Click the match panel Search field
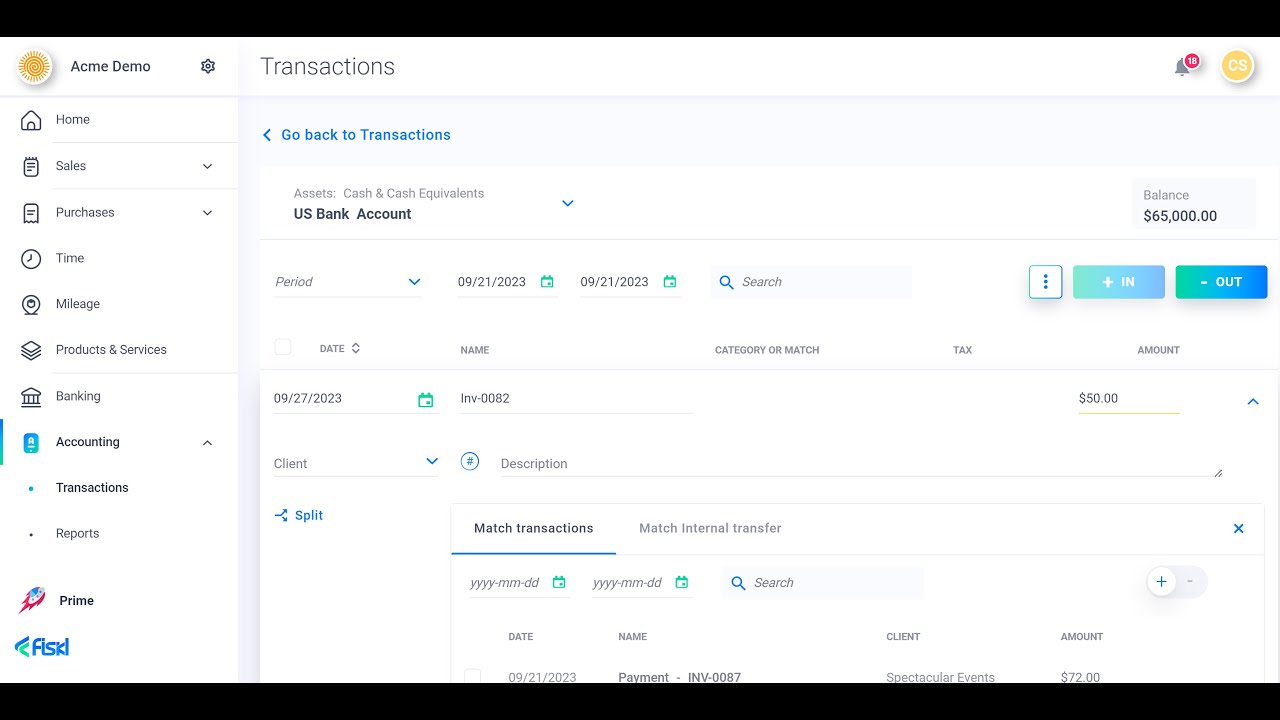1280x720 pixels. [823, 583]
